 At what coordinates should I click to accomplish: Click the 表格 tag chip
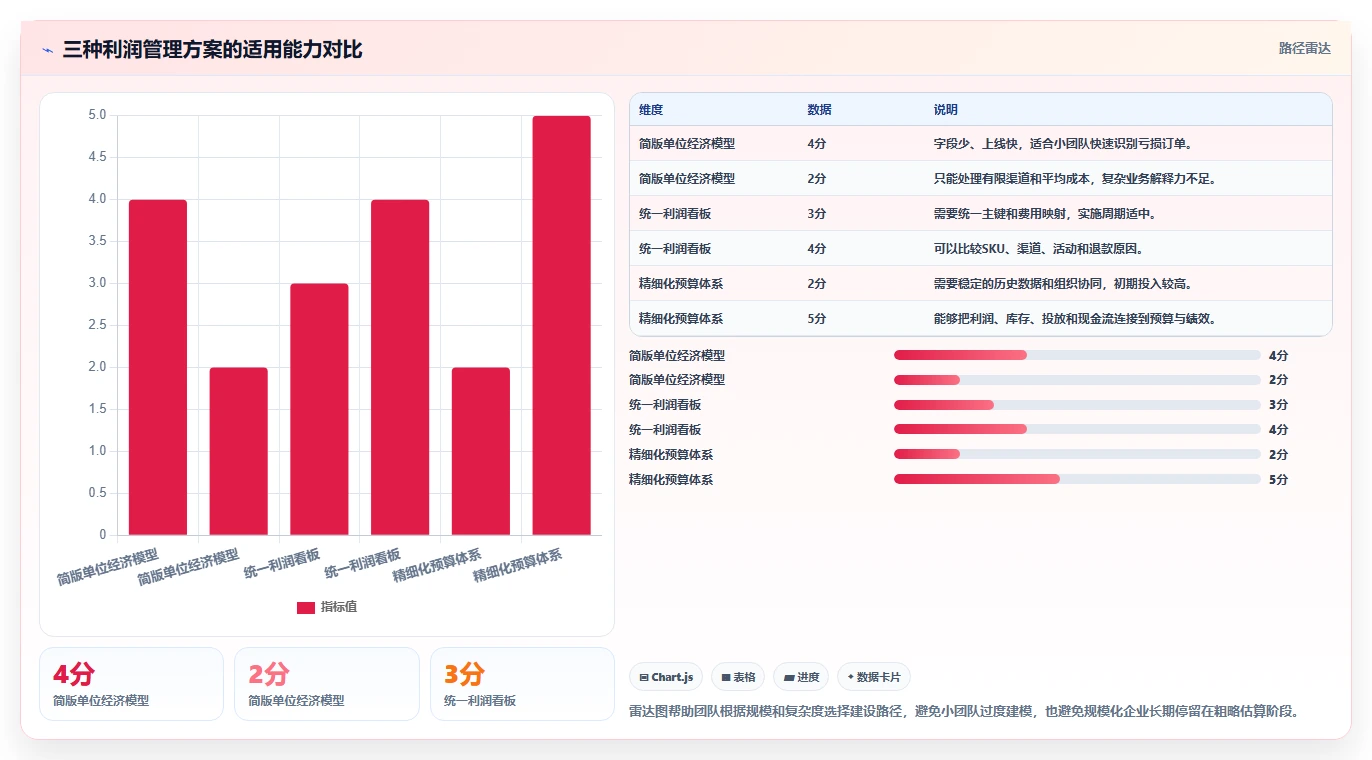pos(738,677)
